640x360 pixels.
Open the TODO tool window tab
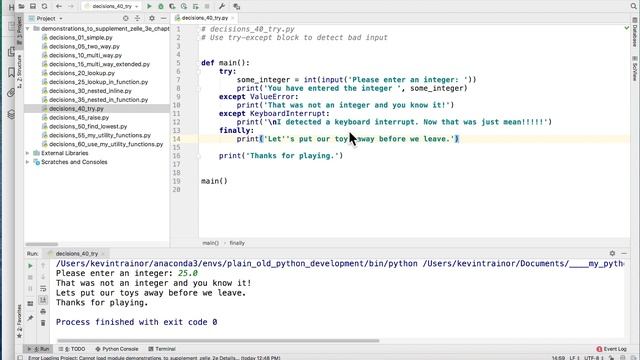pyautogui.click(x=72, y=349)
